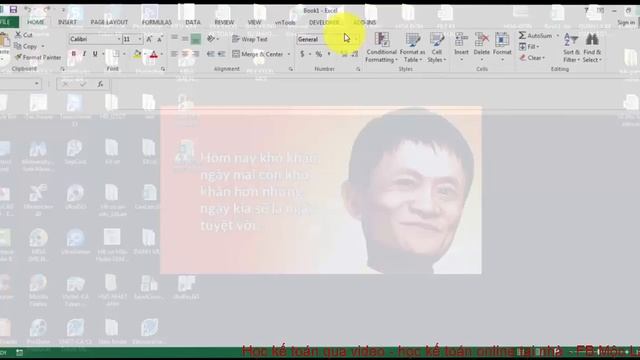640x360 pixels.
Task: Apply the red Font Color
Action: [x=154, y=54]
